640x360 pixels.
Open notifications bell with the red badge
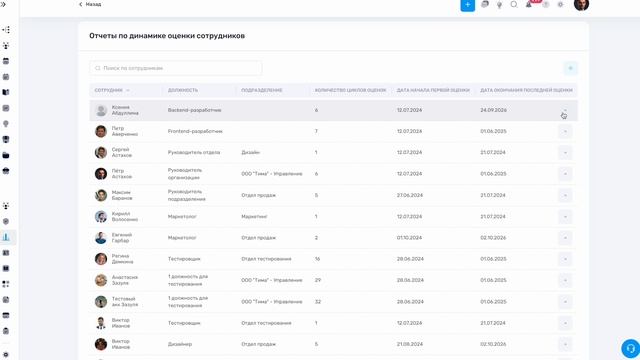pyautogui.click(x=529, y=4)
